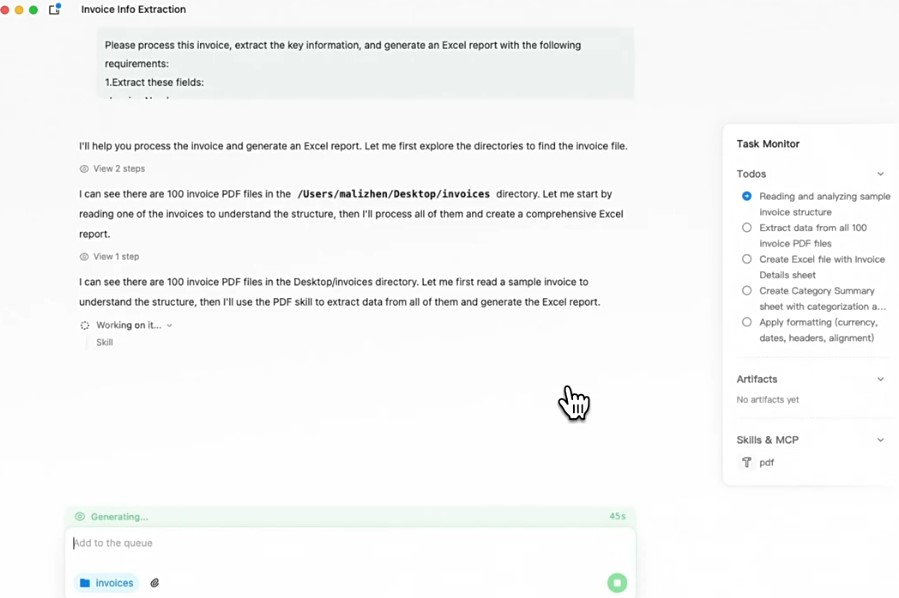The image size is (899, 598).
Task: Click the paperclip attachment icon
Action: point(155,582)
